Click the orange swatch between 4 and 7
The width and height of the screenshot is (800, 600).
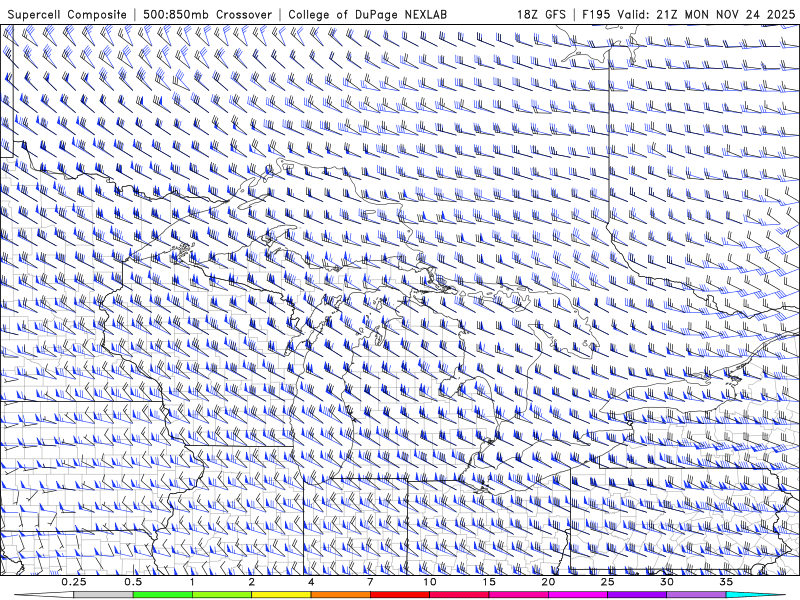[x=341, y=595]
